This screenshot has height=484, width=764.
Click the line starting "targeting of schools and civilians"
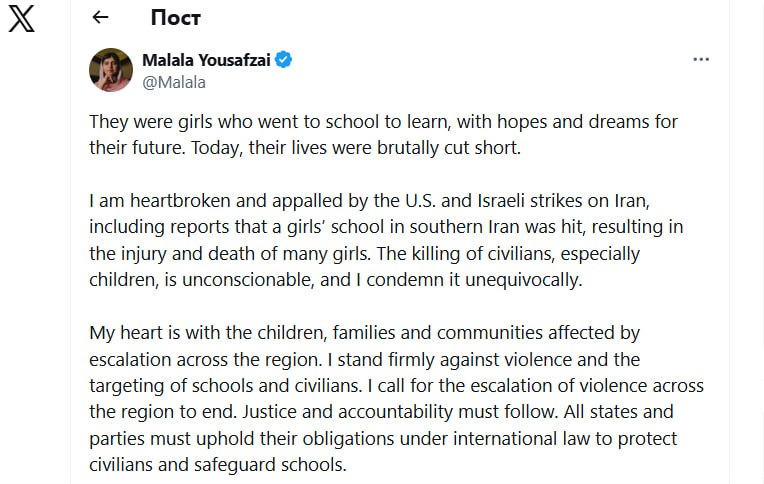397,386
